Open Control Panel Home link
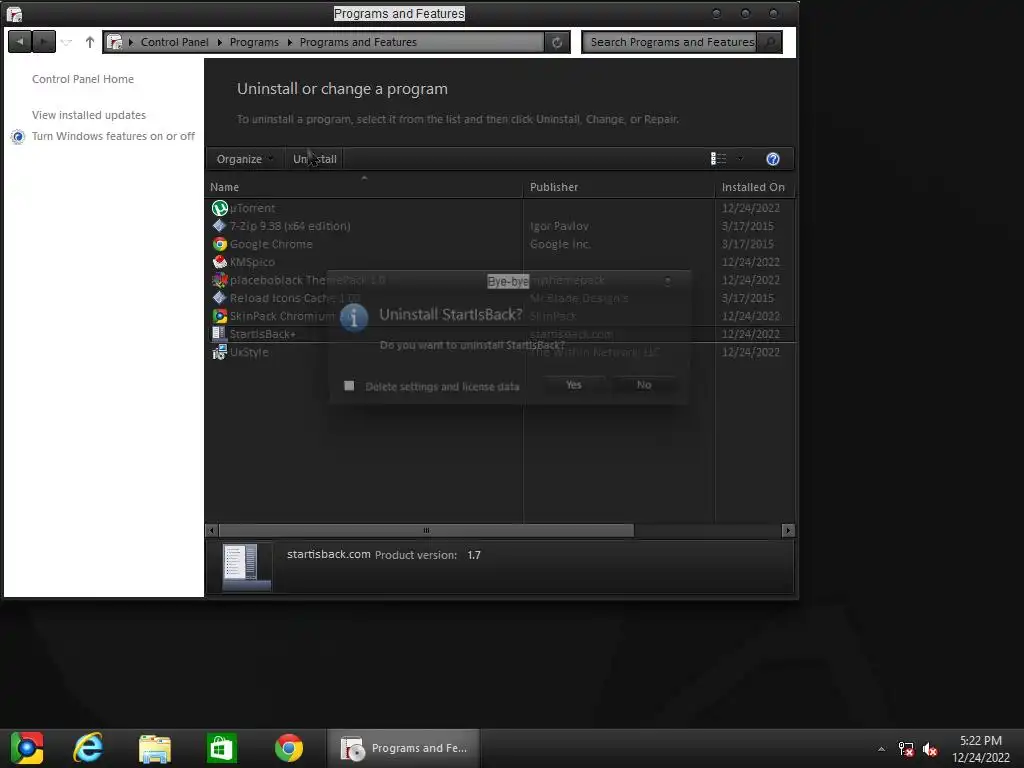This screenshot has width=1024, height=768. 83,79
